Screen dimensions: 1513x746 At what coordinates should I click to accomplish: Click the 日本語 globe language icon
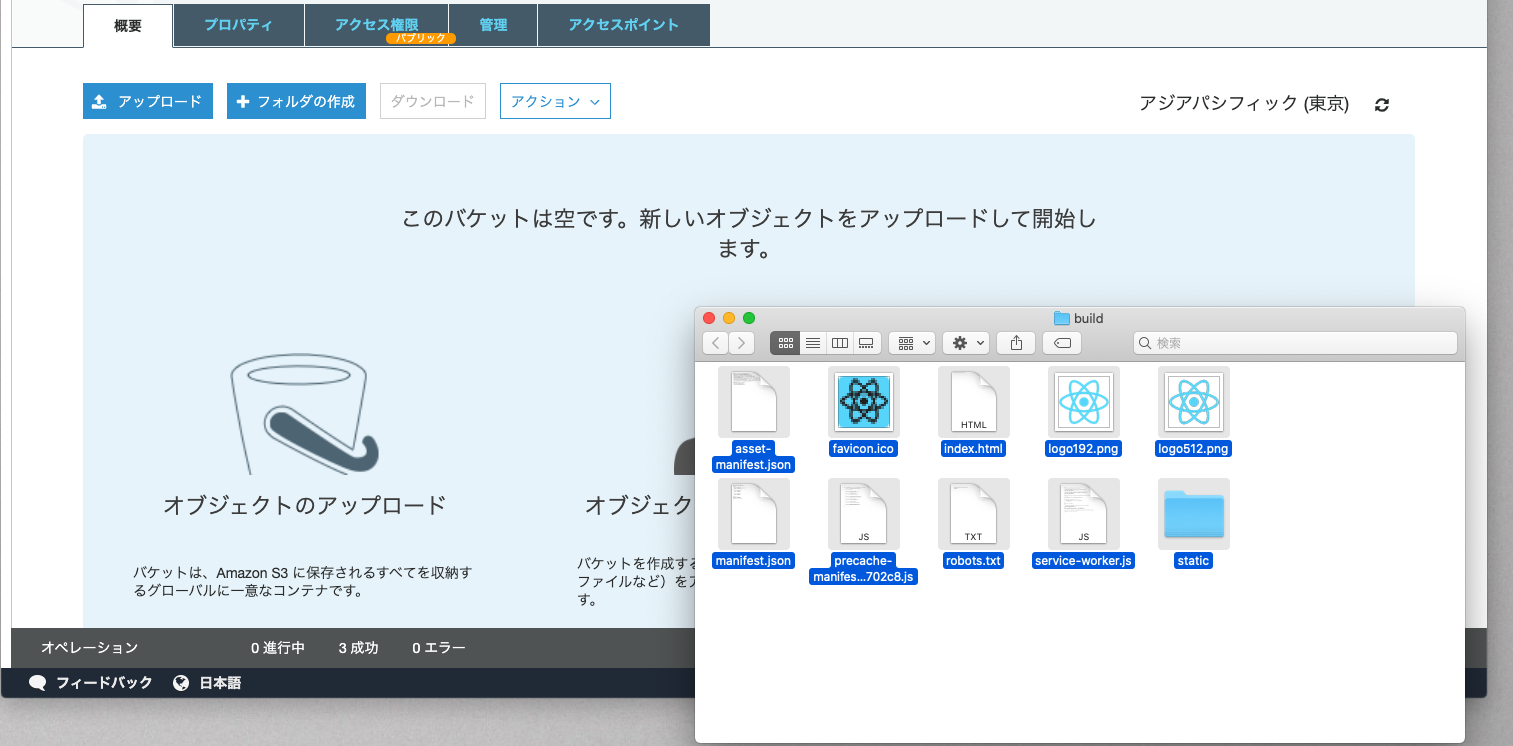[x=181, y=683]
